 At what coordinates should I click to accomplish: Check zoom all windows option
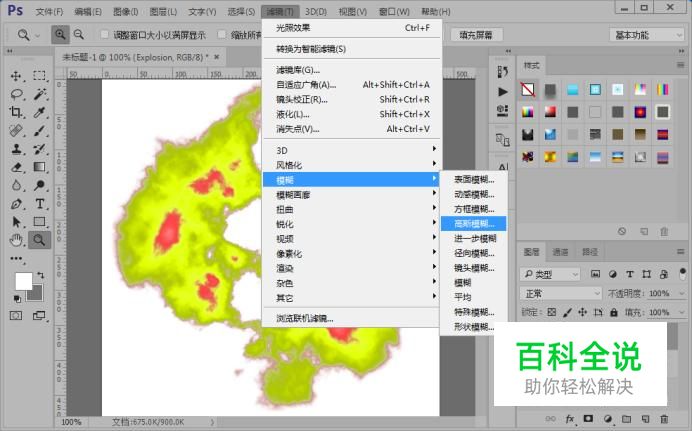[222, 34]
